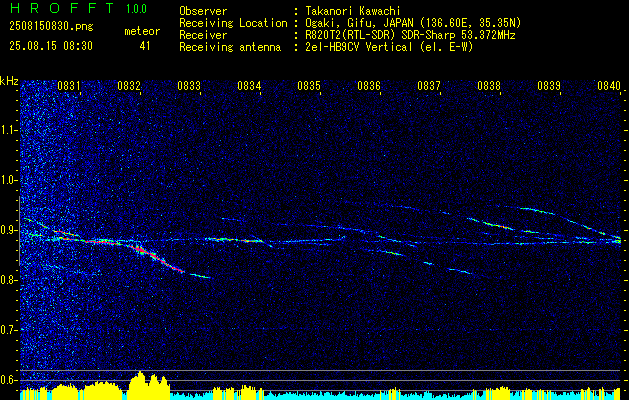
Task: Click the 2el-HB9CV Vertical antenna text
Action: click(x=389, y=47)
